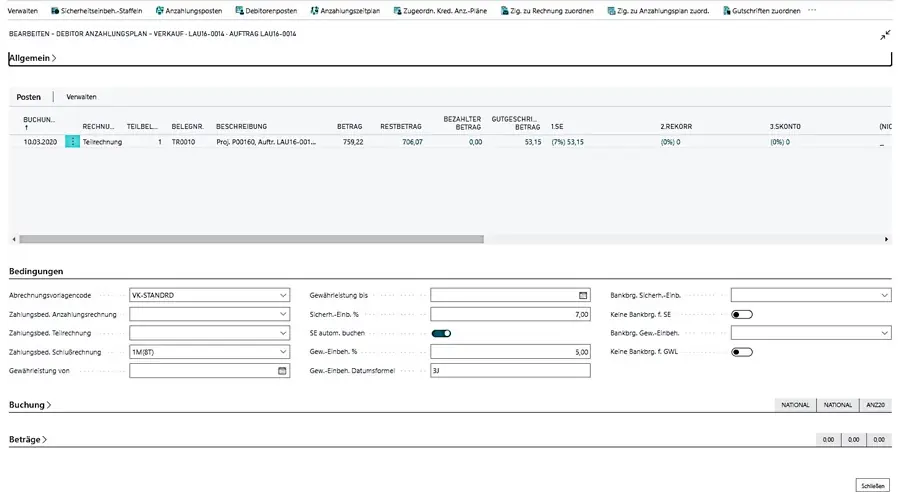Viewport: 900px width, 502px height.
Task: Select the Posten tab
Action: [29, 97]
